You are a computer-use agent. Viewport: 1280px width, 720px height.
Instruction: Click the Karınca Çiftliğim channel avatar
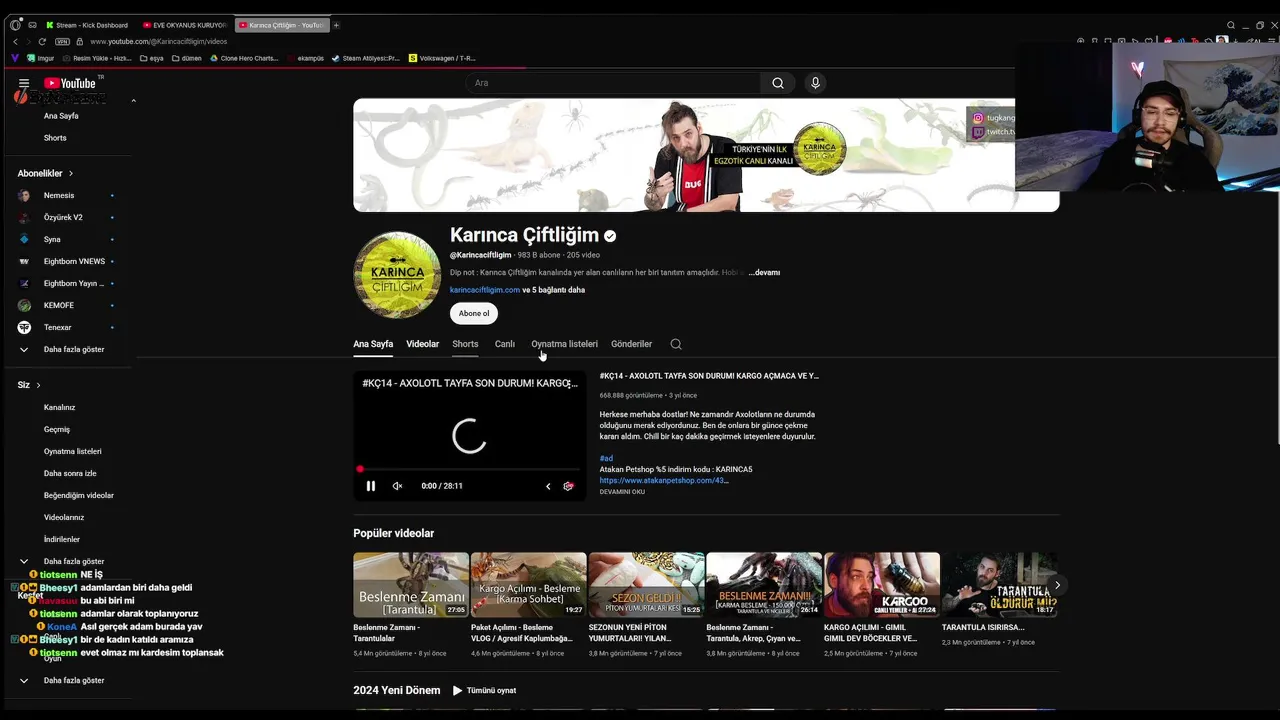coord(397,275)
